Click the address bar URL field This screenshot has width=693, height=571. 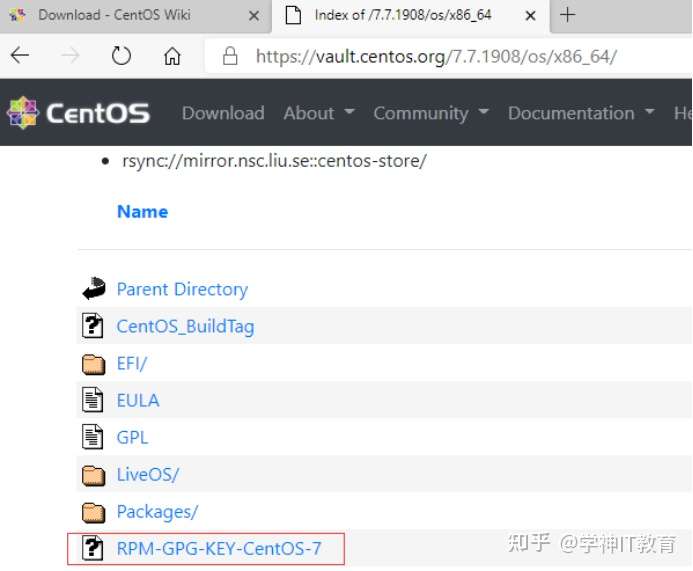[x=449, y=57]
